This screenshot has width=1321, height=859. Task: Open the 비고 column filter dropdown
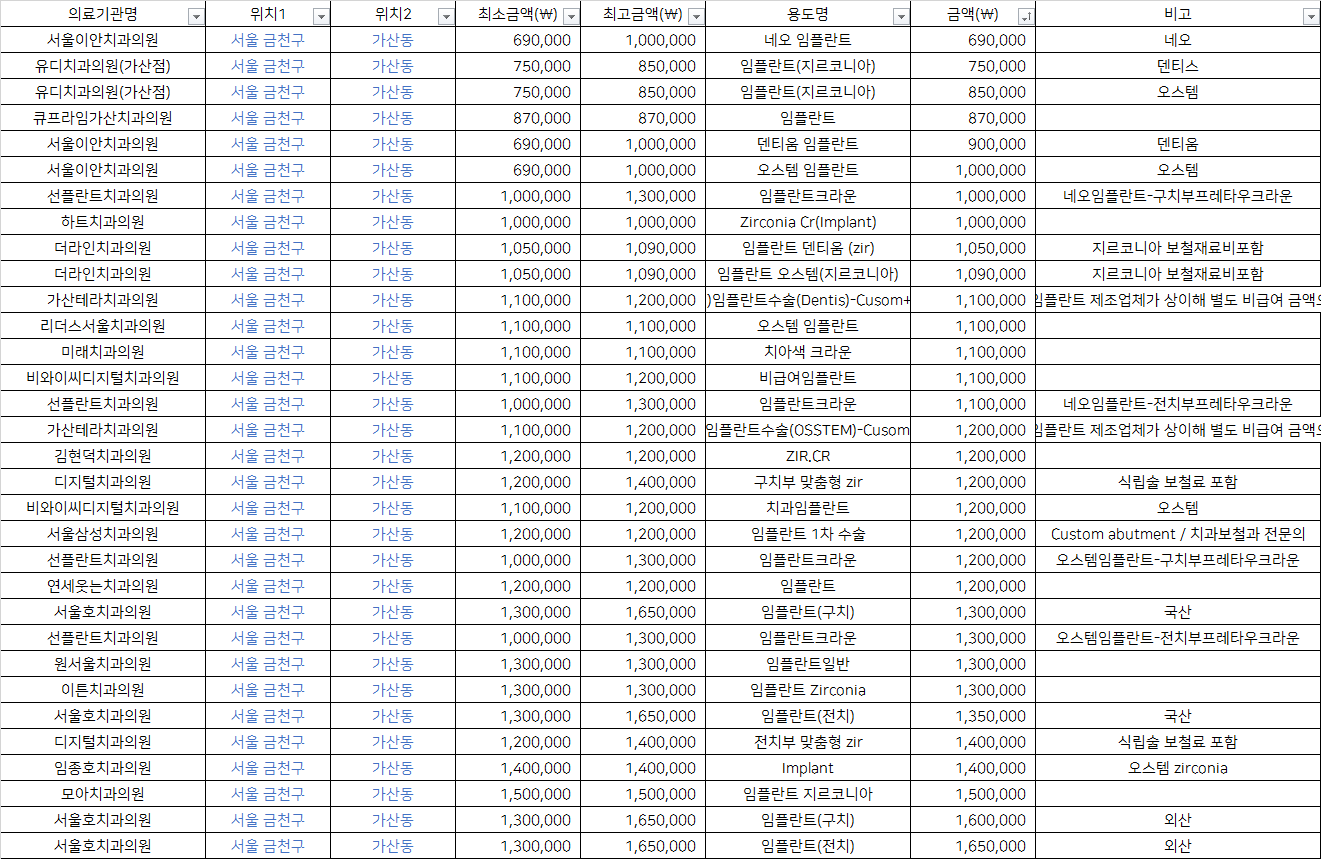click(1310, 16)
